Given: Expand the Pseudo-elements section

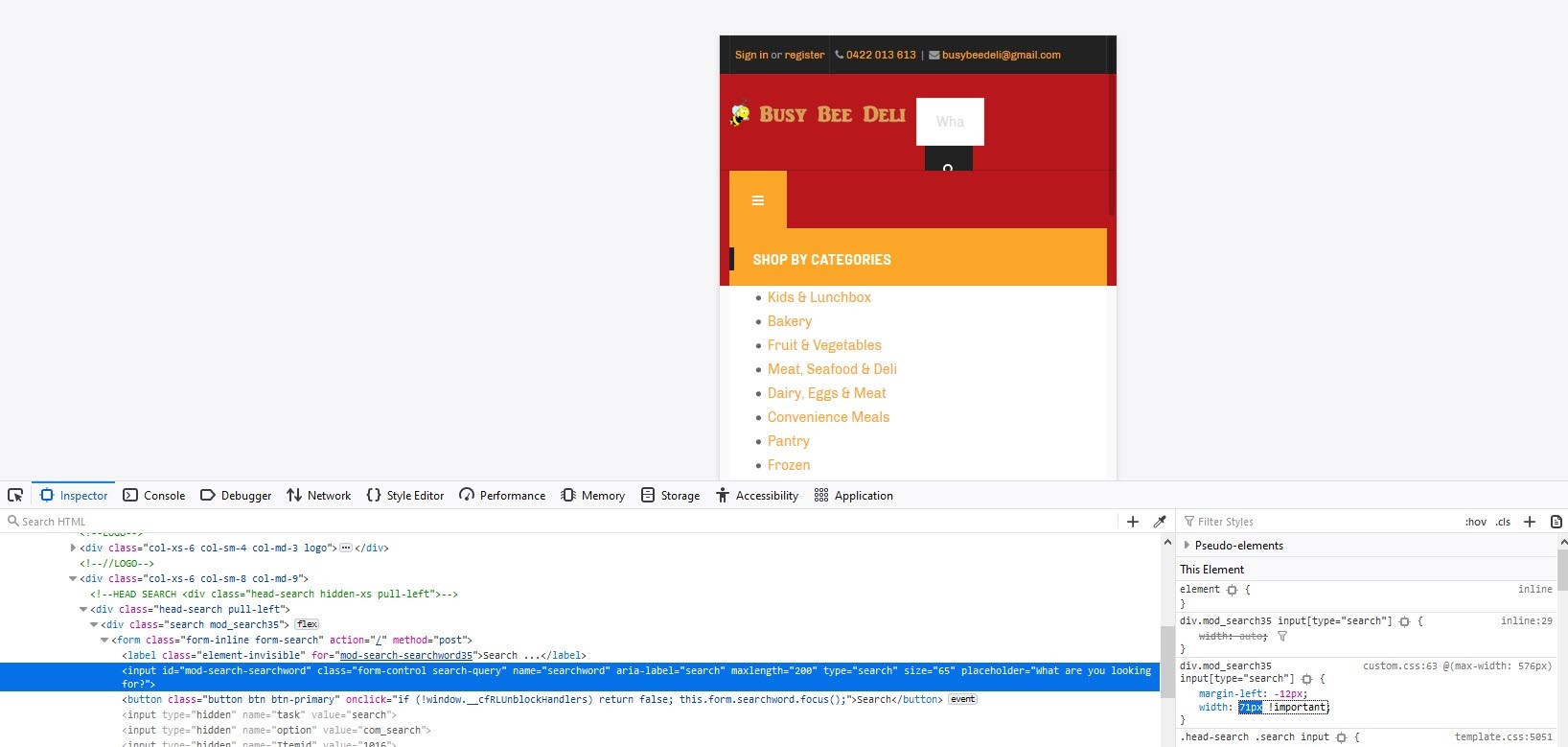Looking at the screenshot, I should click(1188, 545).
